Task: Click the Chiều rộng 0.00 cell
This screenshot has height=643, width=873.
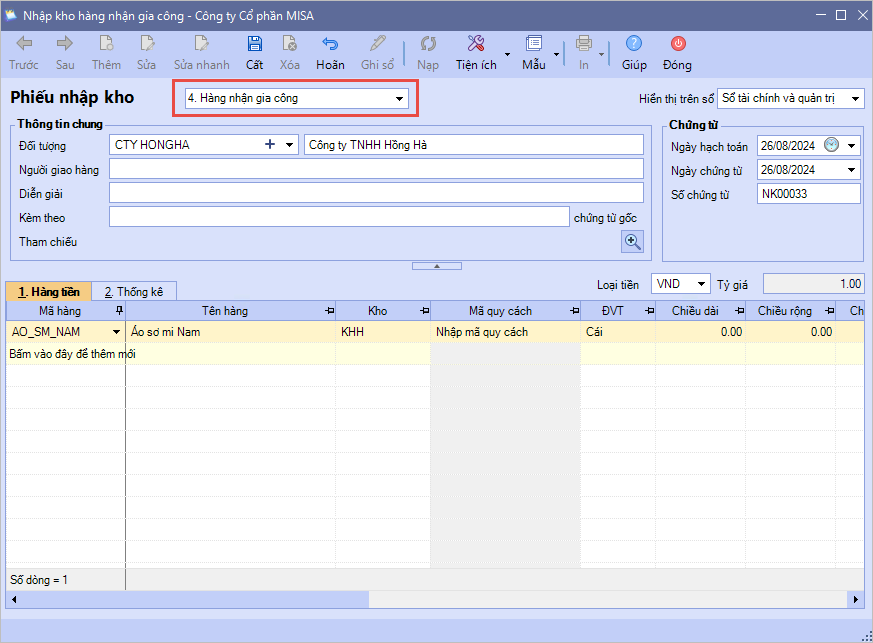Action: pyautogui.click(x=791, y=332)
